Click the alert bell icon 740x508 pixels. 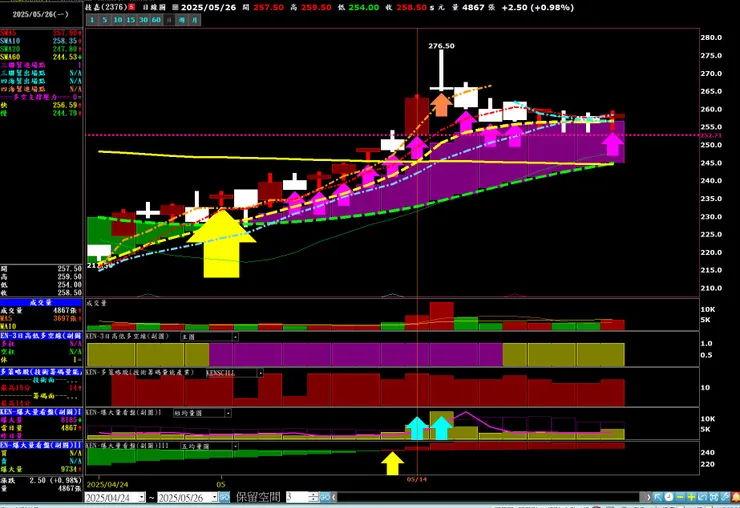coord(735,497)
